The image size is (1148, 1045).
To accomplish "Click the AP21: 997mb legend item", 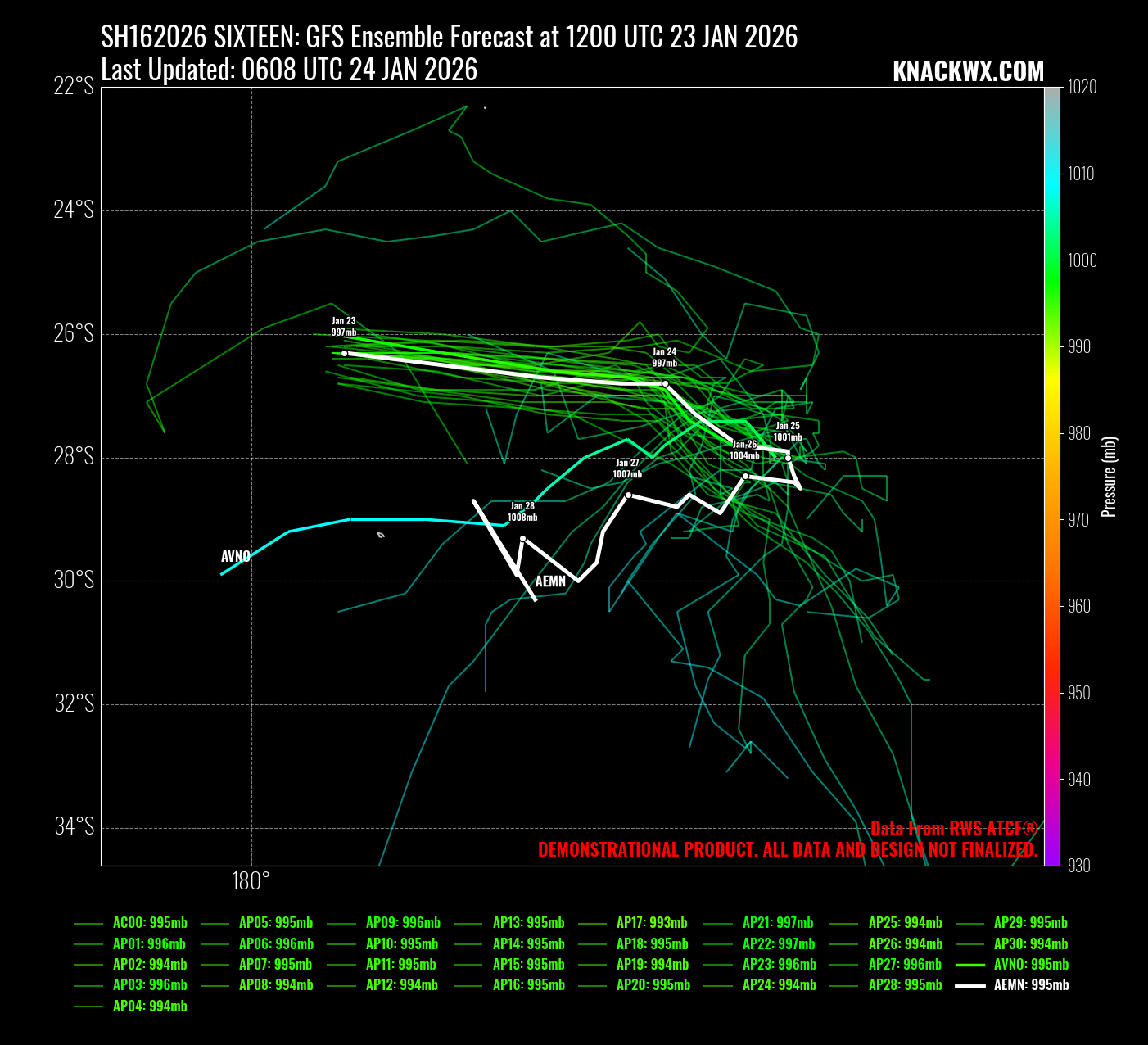I will (778, 923).
